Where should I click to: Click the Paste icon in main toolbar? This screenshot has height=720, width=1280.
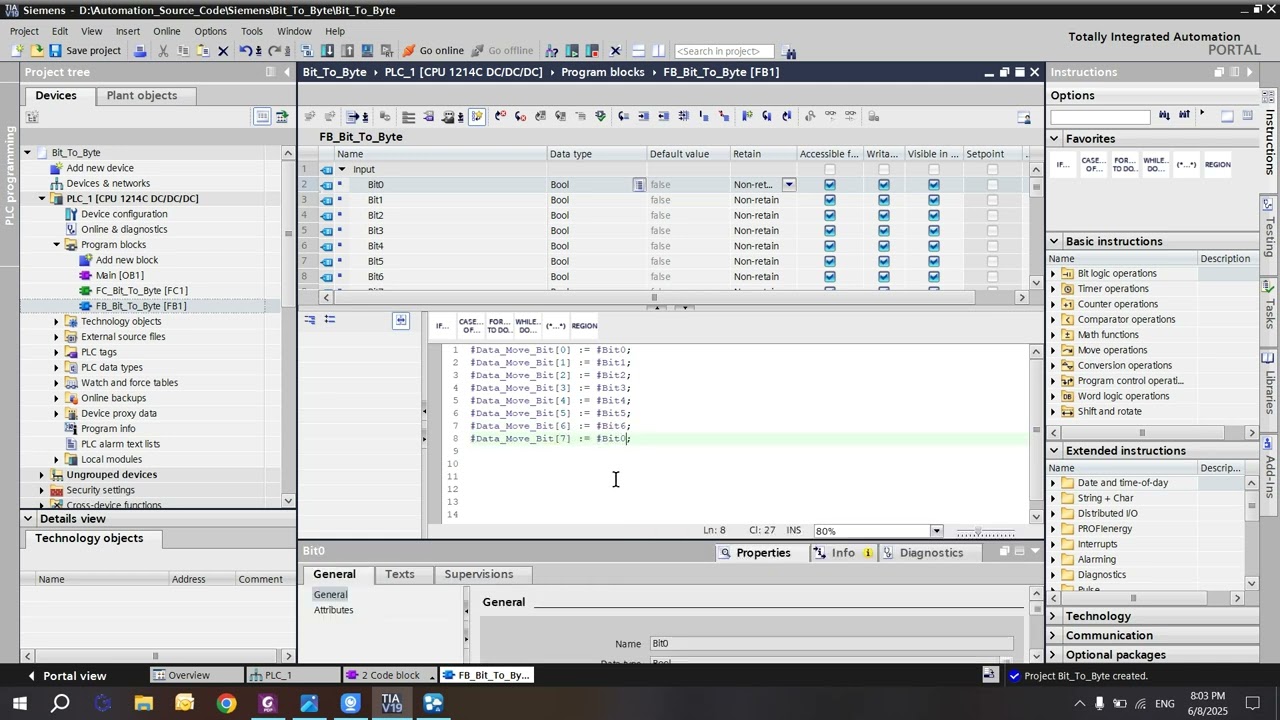coord(203,51)
